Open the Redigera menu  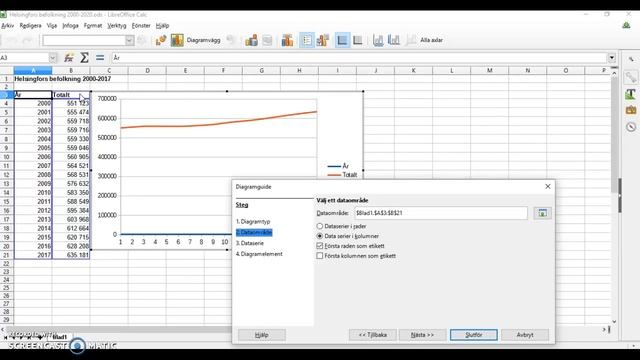point(31,25)
